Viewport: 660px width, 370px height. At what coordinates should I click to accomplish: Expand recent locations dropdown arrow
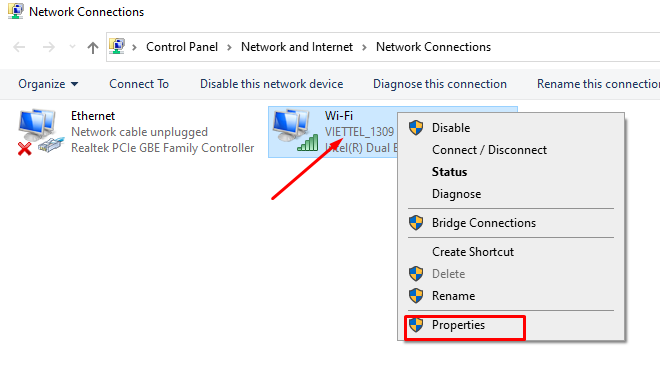coord(72,47)
